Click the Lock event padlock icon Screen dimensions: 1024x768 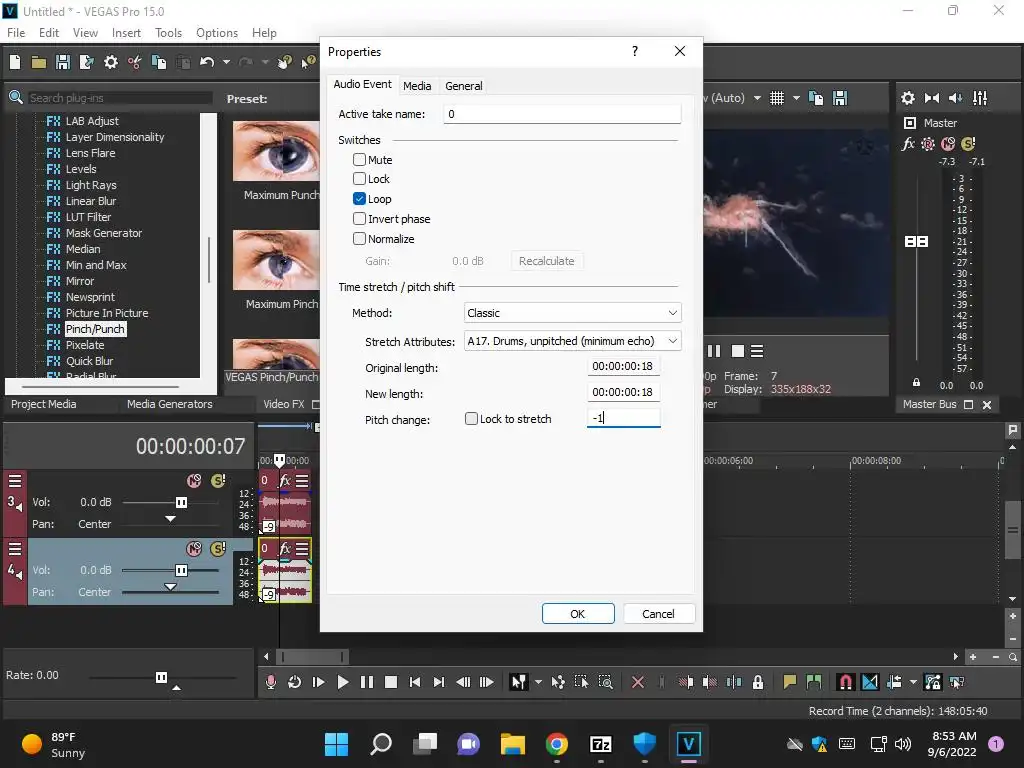(758, 682)
